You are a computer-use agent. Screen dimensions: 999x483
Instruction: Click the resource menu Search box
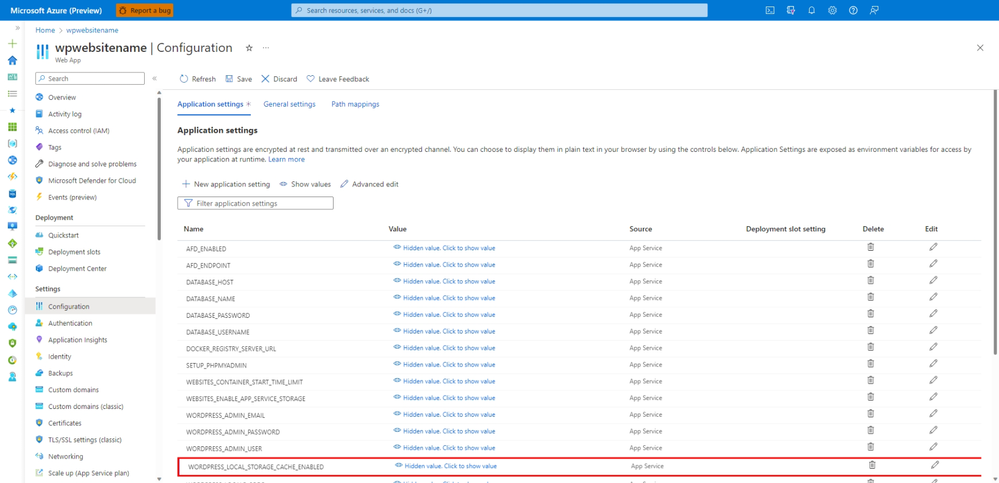pos(90,78)
